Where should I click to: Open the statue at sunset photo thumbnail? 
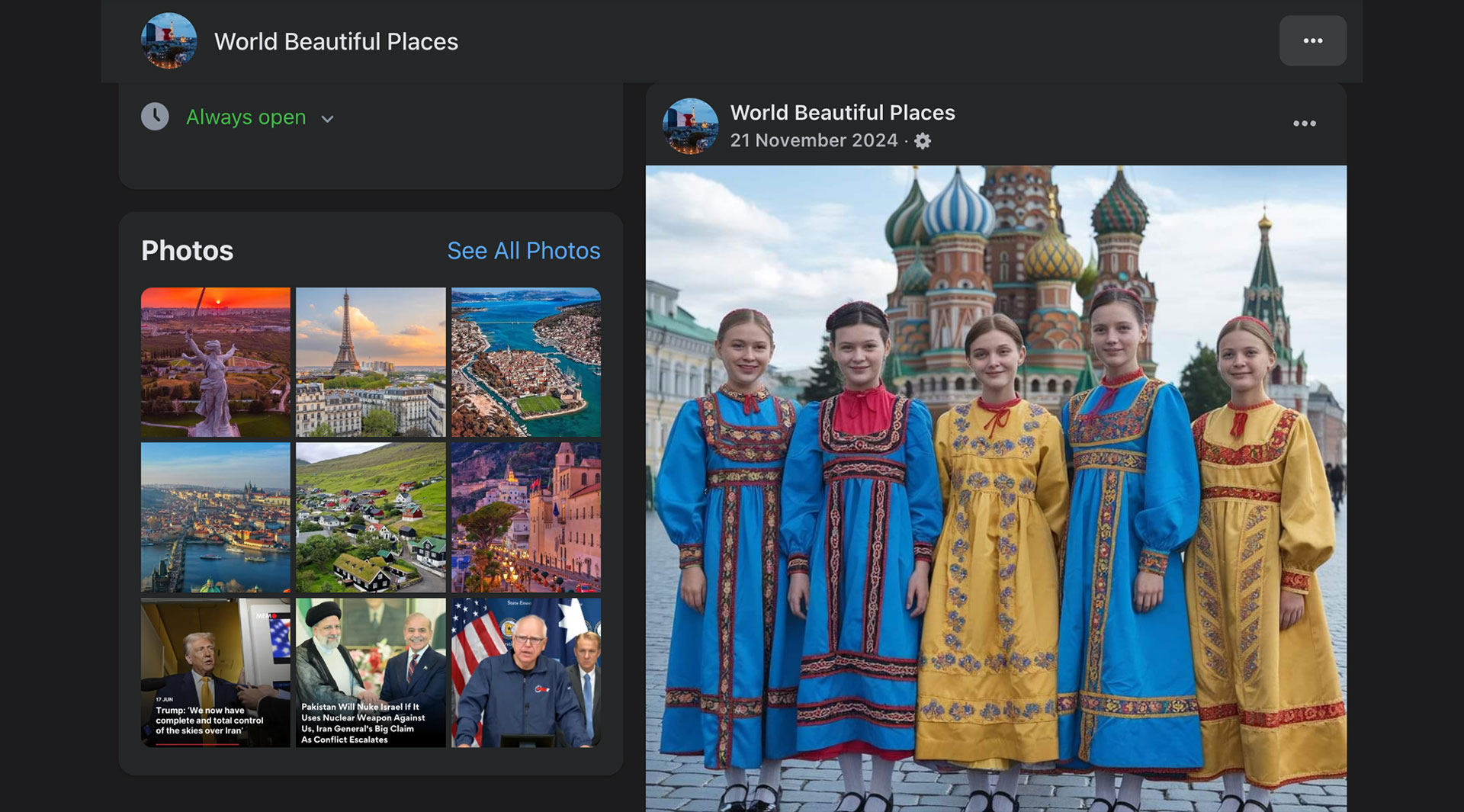pos(216,362)
